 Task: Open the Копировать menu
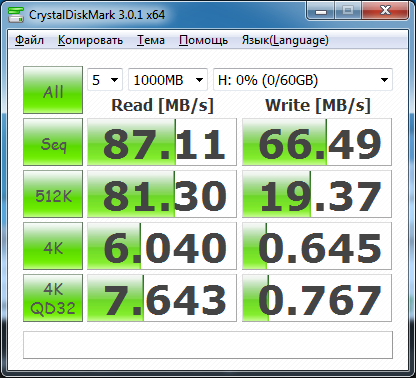point(90,40)
